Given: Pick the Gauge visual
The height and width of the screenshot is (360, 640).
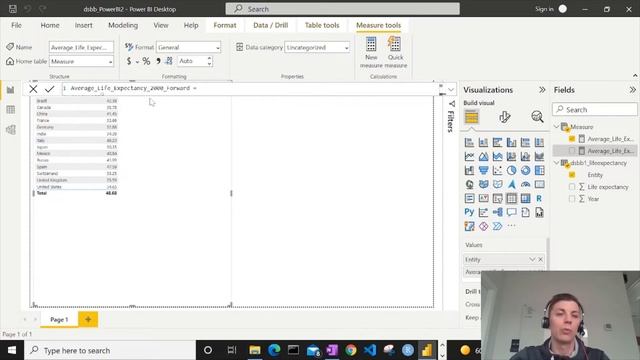Looking at the screenshot, I should coord(525,184).
